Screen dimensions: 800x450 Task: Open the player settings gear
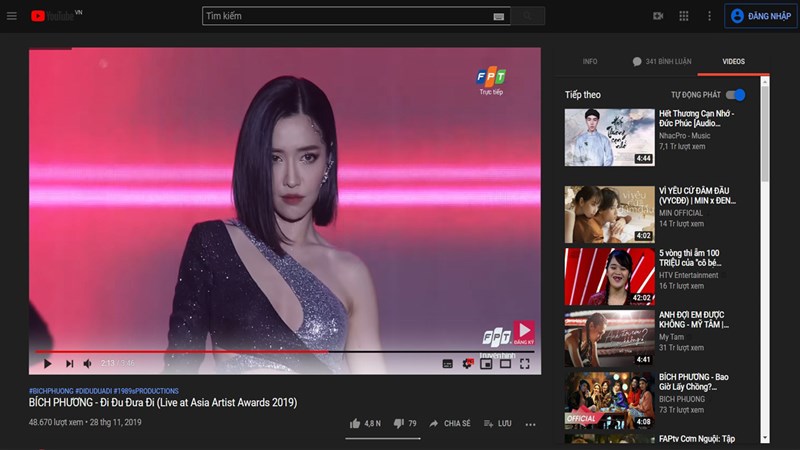click(467, 363)
